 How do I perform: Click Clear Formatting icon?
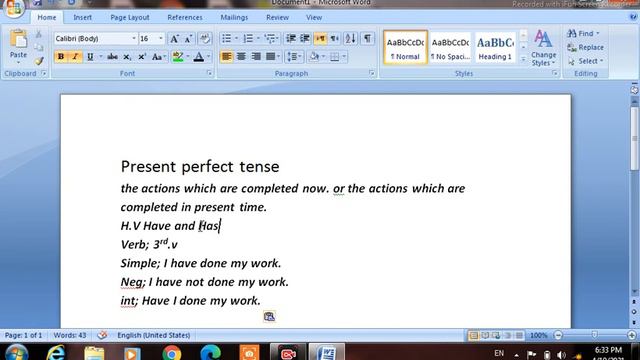click(x=205, y=39)
